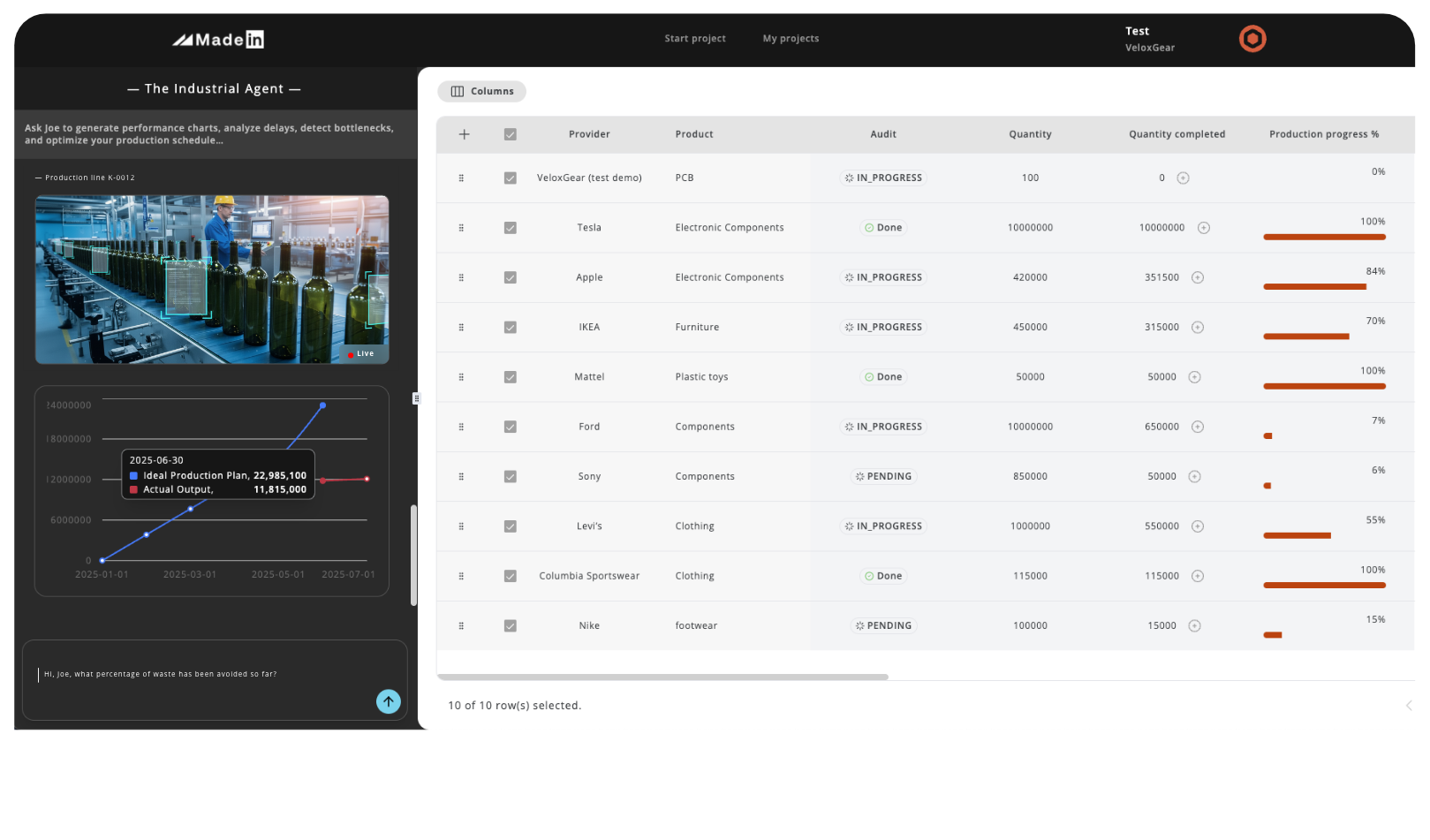
Task: Click the send arrow in the chat box
Action: (388, 701)
